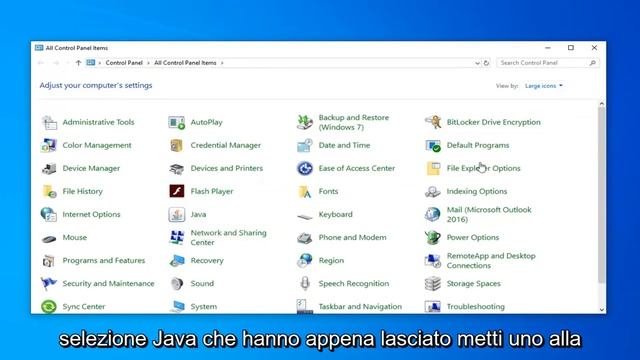Open the BitLocker Drive Encryption icon
Viewport: 640px width, 360px height.
click(x=433, y=122)
